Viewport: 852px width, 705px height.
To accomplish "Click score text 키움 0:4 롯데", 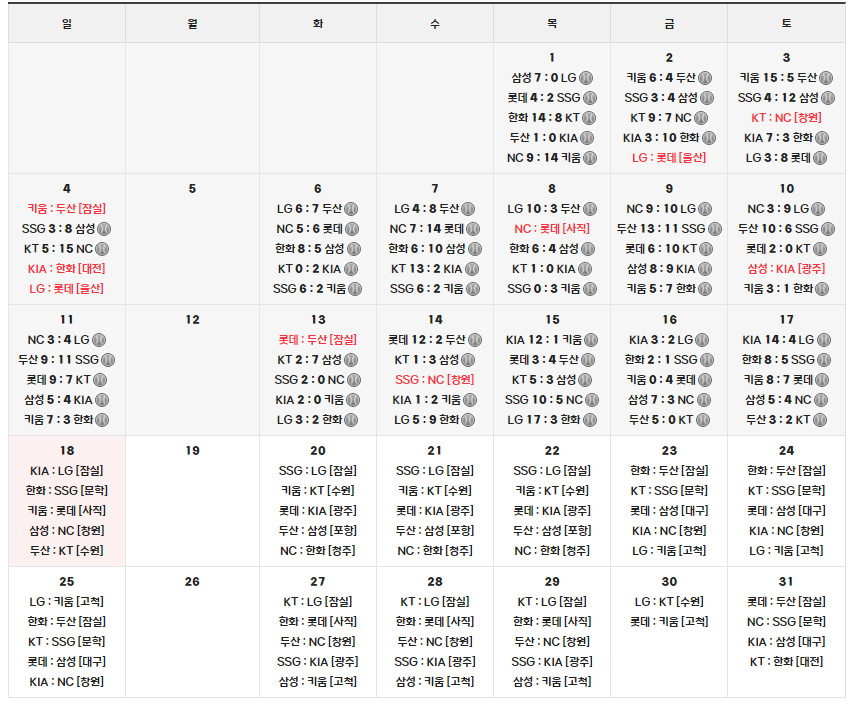I will pyautogui.click(x=661, y=380).
